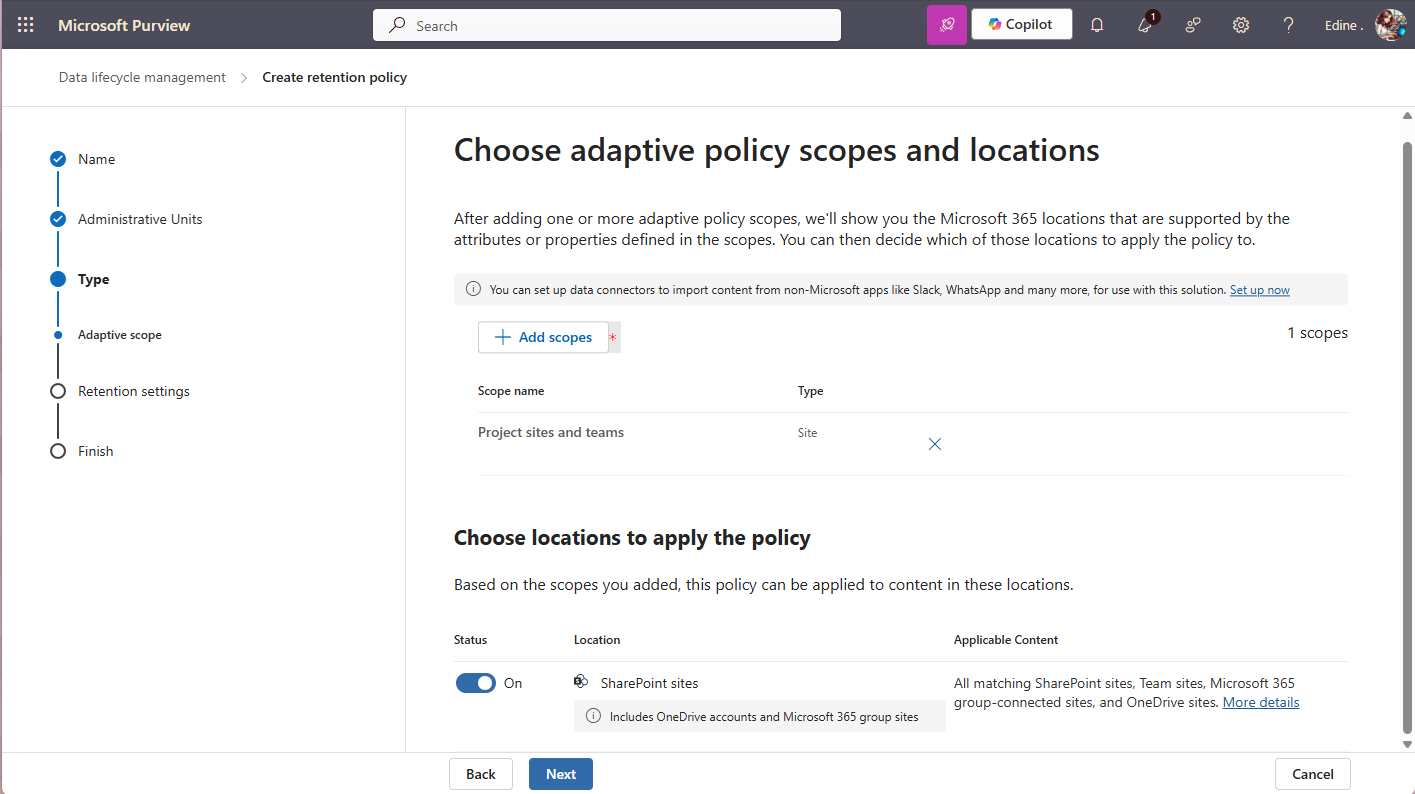Screen dimensions: 1415x794
Task: Click the info icon under SharePoint sites
Action: coord(592,716)
